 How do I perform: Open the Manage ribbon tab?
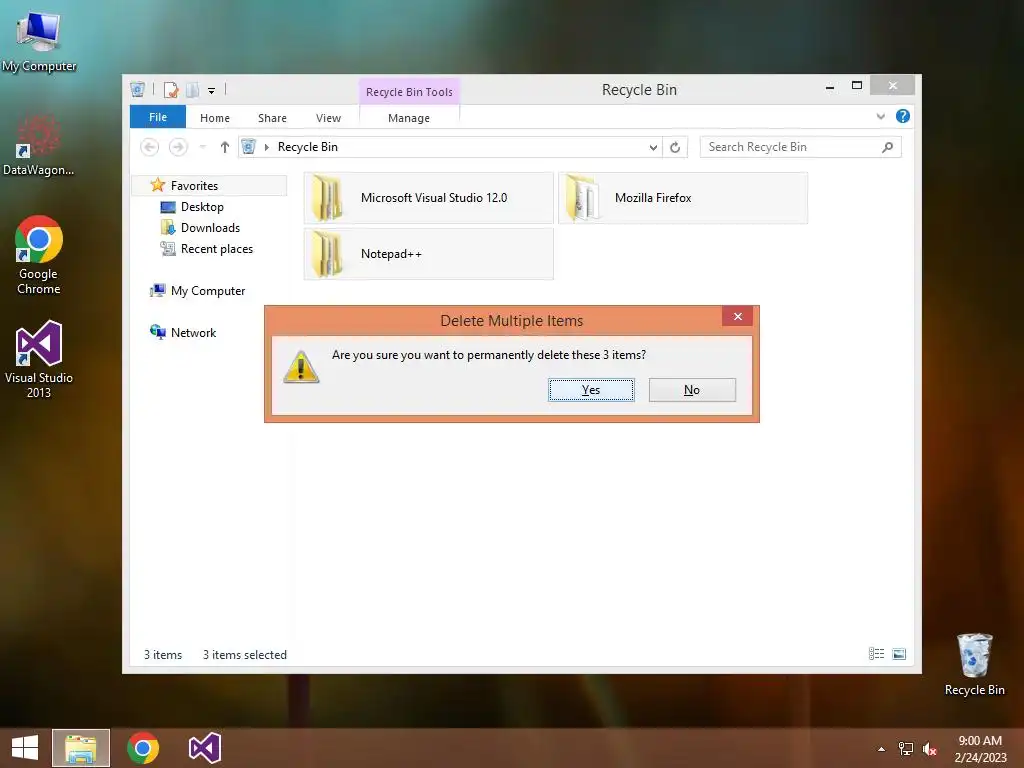[409, 118]
